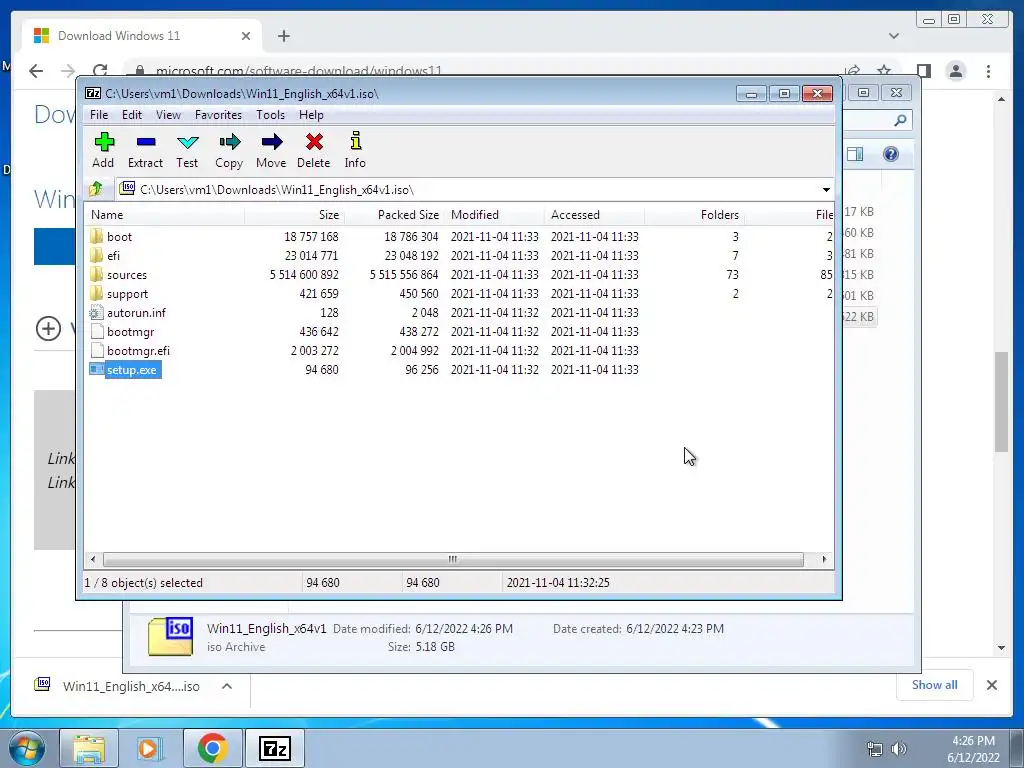Expand download item options chevron
1024x768 pixels.
[x=227, y=686]
